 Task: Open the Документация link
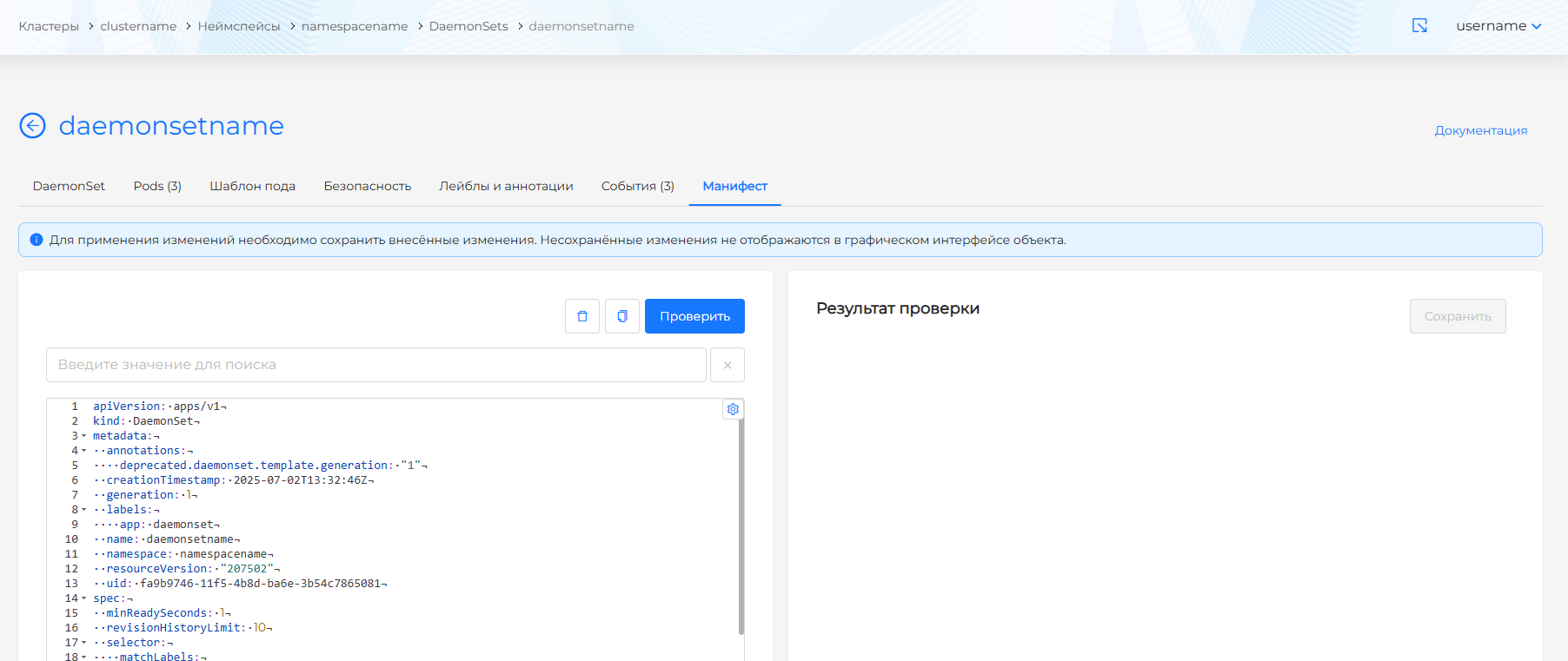(1480, 130)
